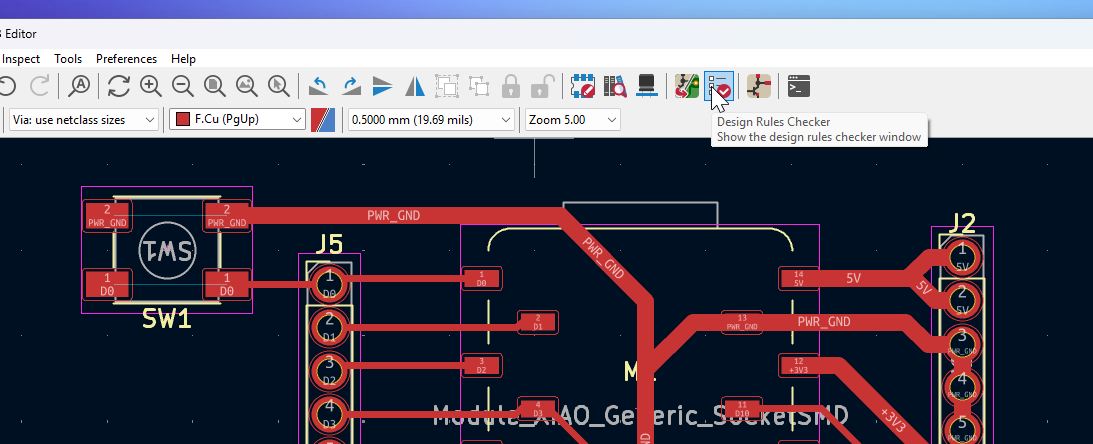Screen dimensions: 1093x444
Task: Open the 0.5000 mm grid dropdown
Action: [431, 120]
